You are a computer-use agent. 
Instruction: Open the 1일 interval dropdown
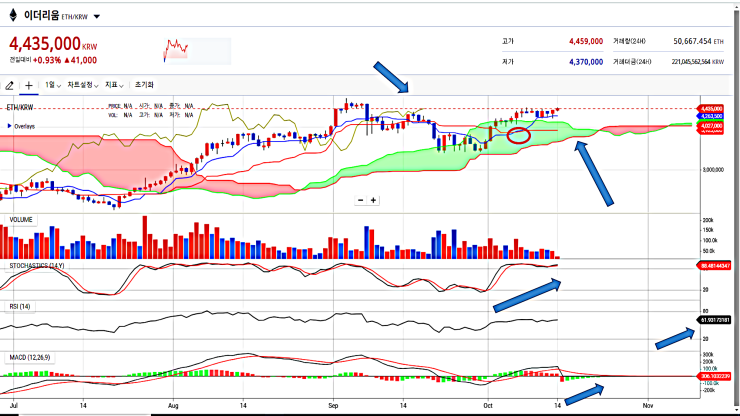(x=53, y=85)
